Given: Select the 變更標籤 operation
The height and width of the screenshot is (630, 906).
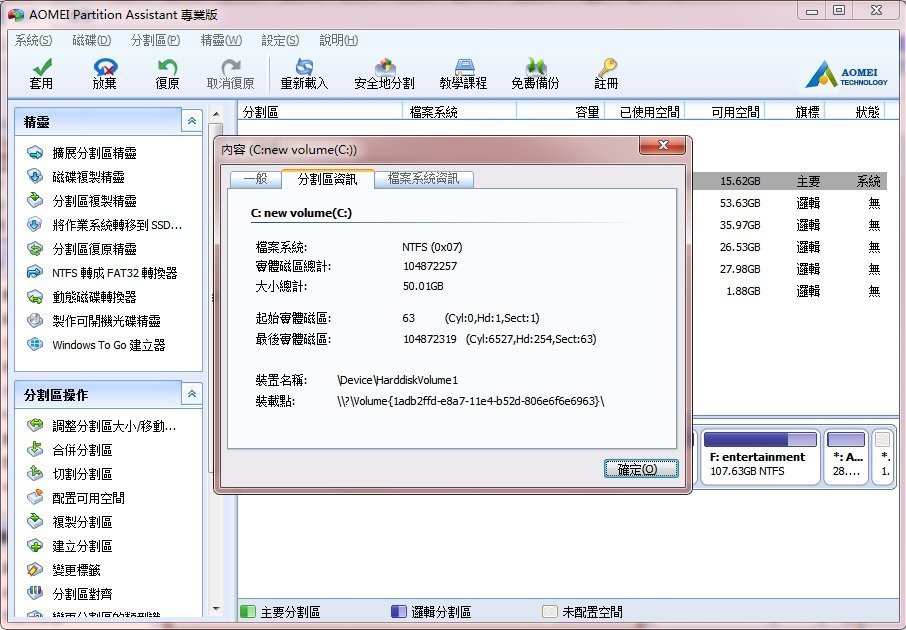Looking at the screenshot, I should tap(76, 570).
